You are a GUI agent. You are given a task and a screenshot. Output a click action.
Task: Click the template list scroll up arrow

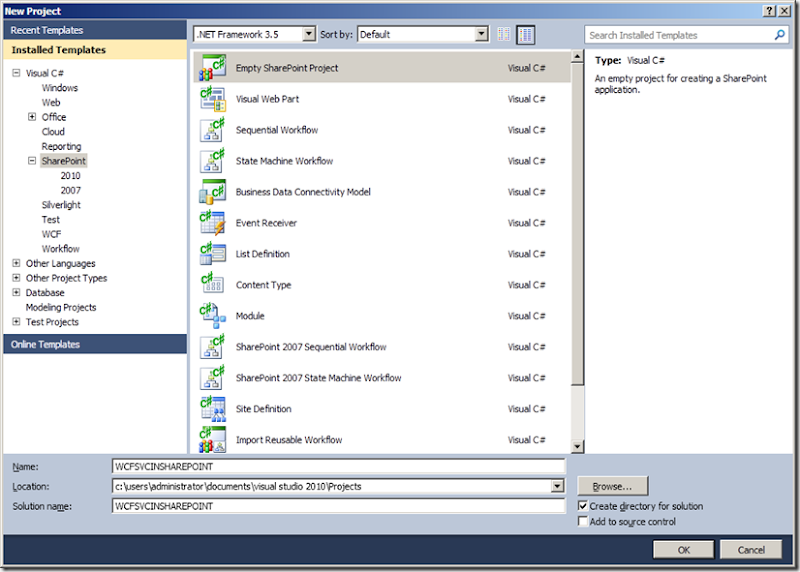[x=577, y=56]
